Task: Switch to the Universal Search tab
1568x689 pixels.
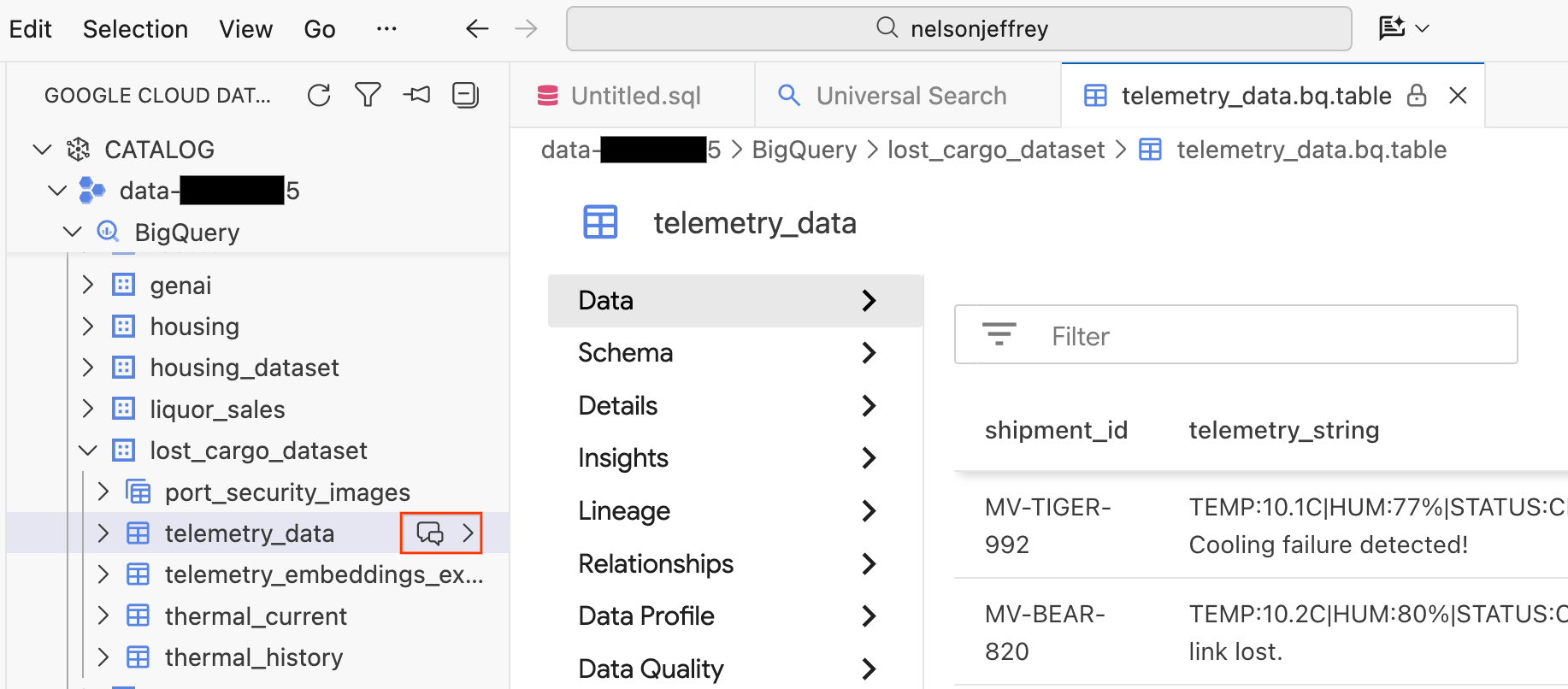Action: pos(909,95)
